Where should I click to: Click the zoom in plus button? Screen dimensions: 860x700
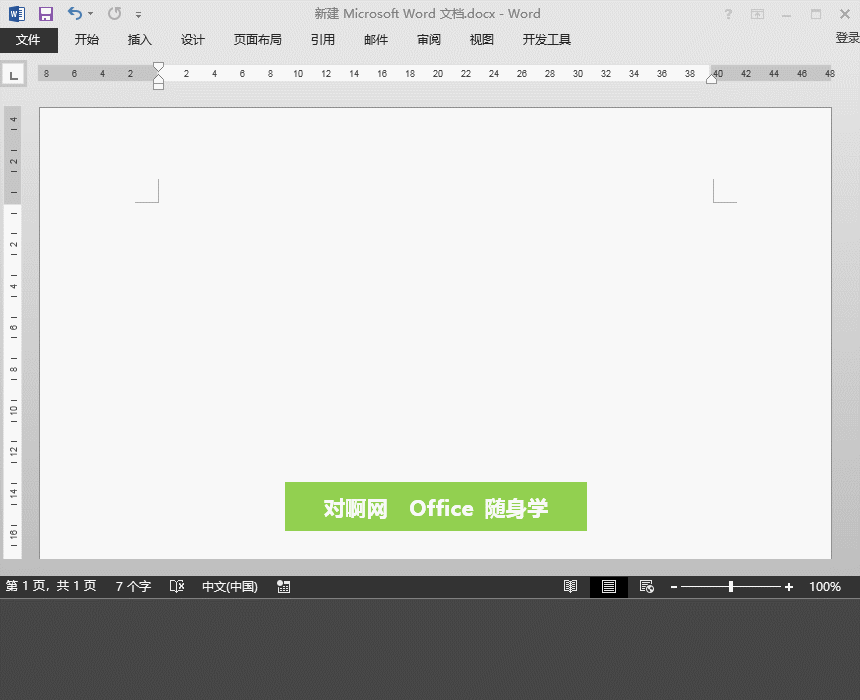(x=789, y=587)
